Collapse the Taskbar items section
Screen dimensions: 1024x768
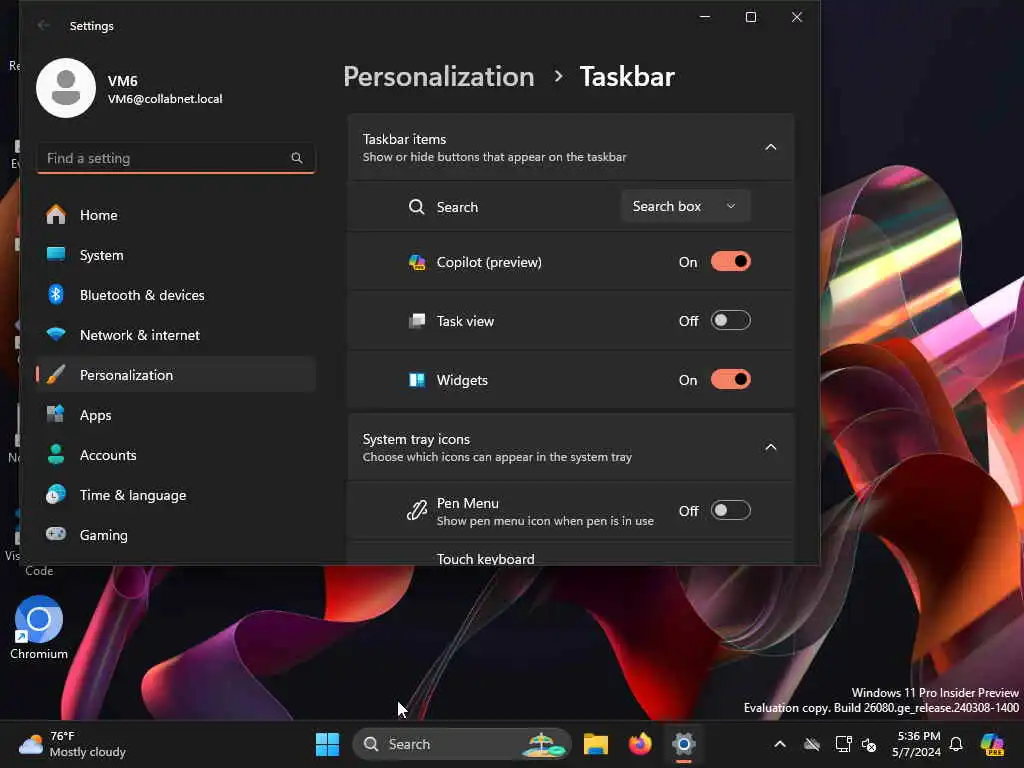[x=771, y=147]
